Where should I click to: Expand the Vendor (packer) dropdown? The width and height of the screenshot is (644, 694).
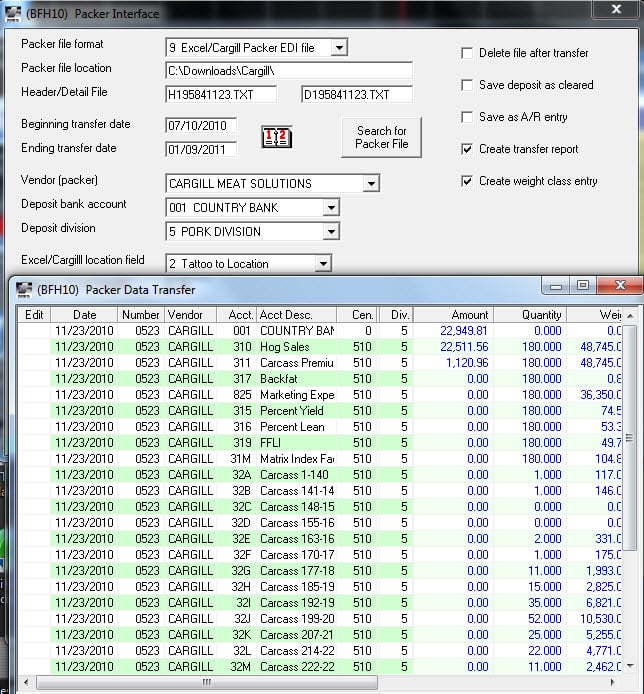[x=371, y=183]
